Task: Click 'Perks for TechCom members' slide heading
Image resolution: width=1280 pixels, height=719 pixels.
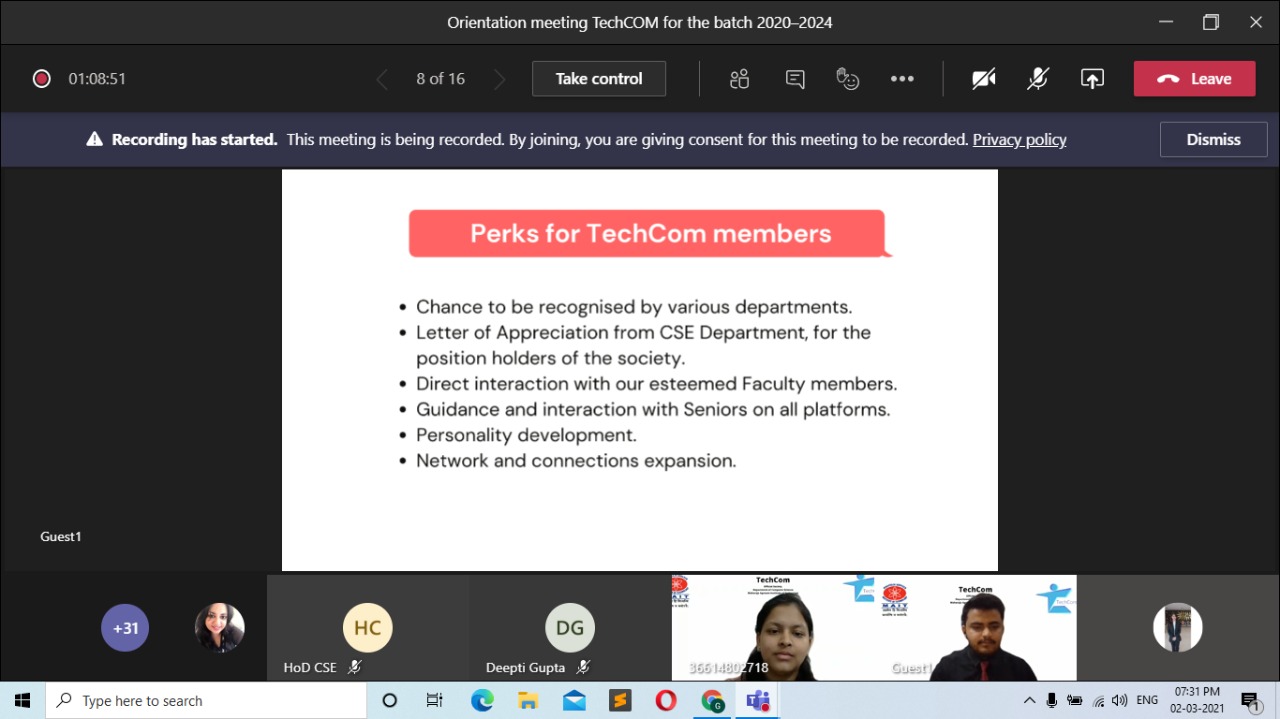Action: click(x=651, y=234)
